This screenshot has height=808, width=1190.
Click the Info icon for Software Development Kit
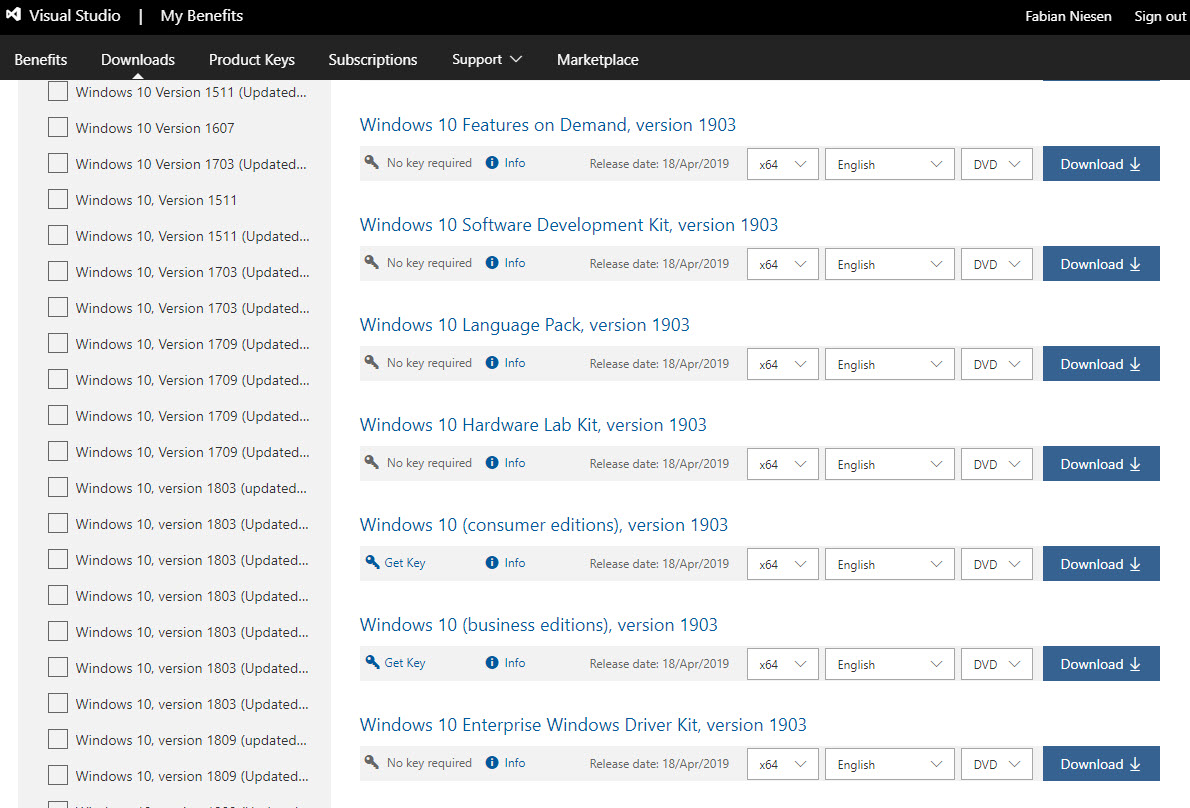(x=492, y=263)
